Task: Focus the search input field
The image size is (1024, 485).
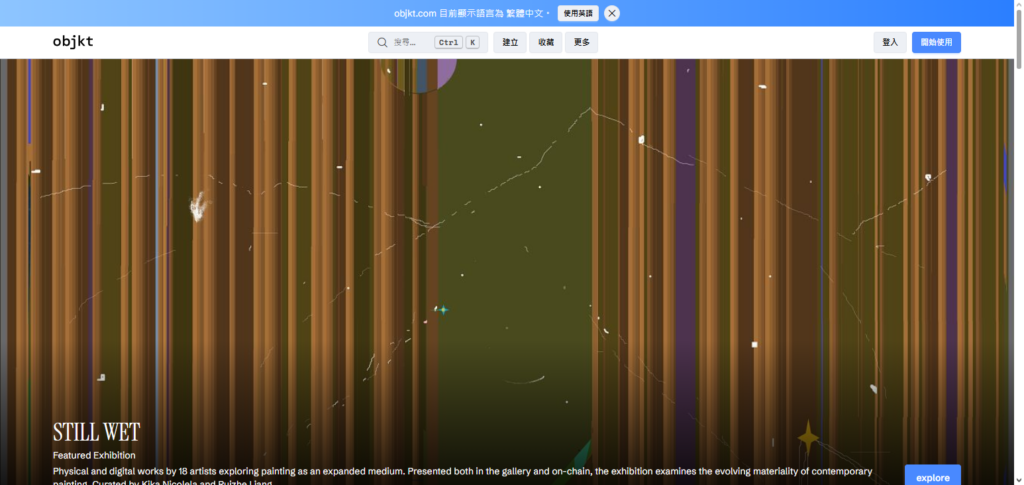Action: coord(428,42)
